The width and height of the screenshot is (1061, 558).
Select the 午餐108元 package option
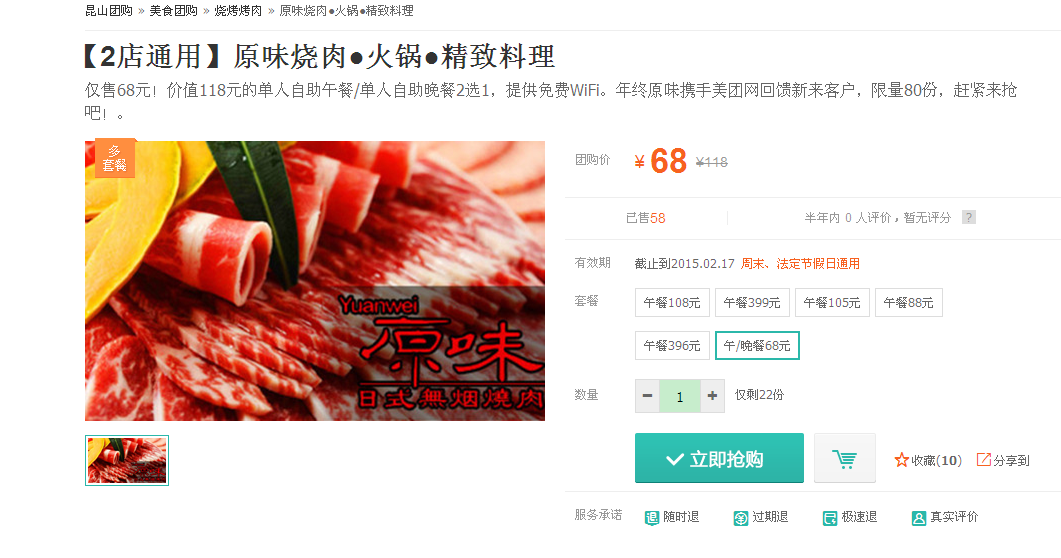coord(672,302)
